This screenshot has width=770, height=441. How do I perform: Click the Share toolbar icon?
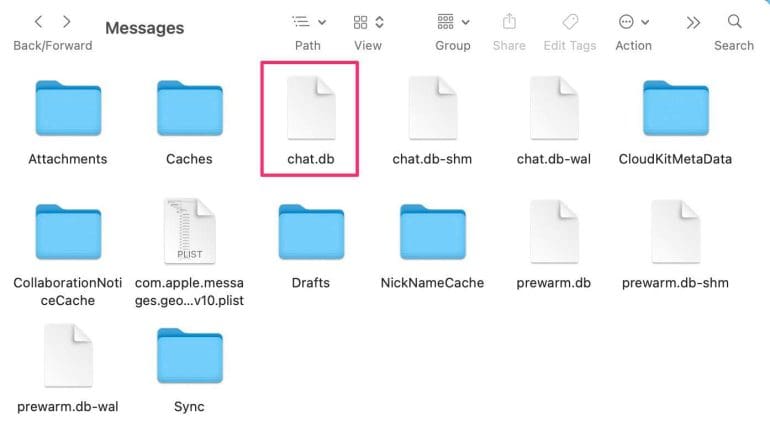coord(509,22)
